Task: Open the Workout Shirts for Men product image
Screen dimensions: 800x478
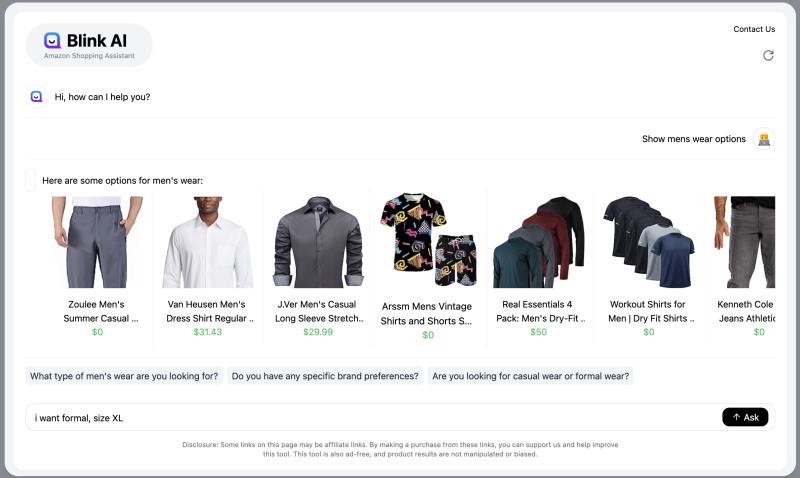Action: click(x=648, y=242)
